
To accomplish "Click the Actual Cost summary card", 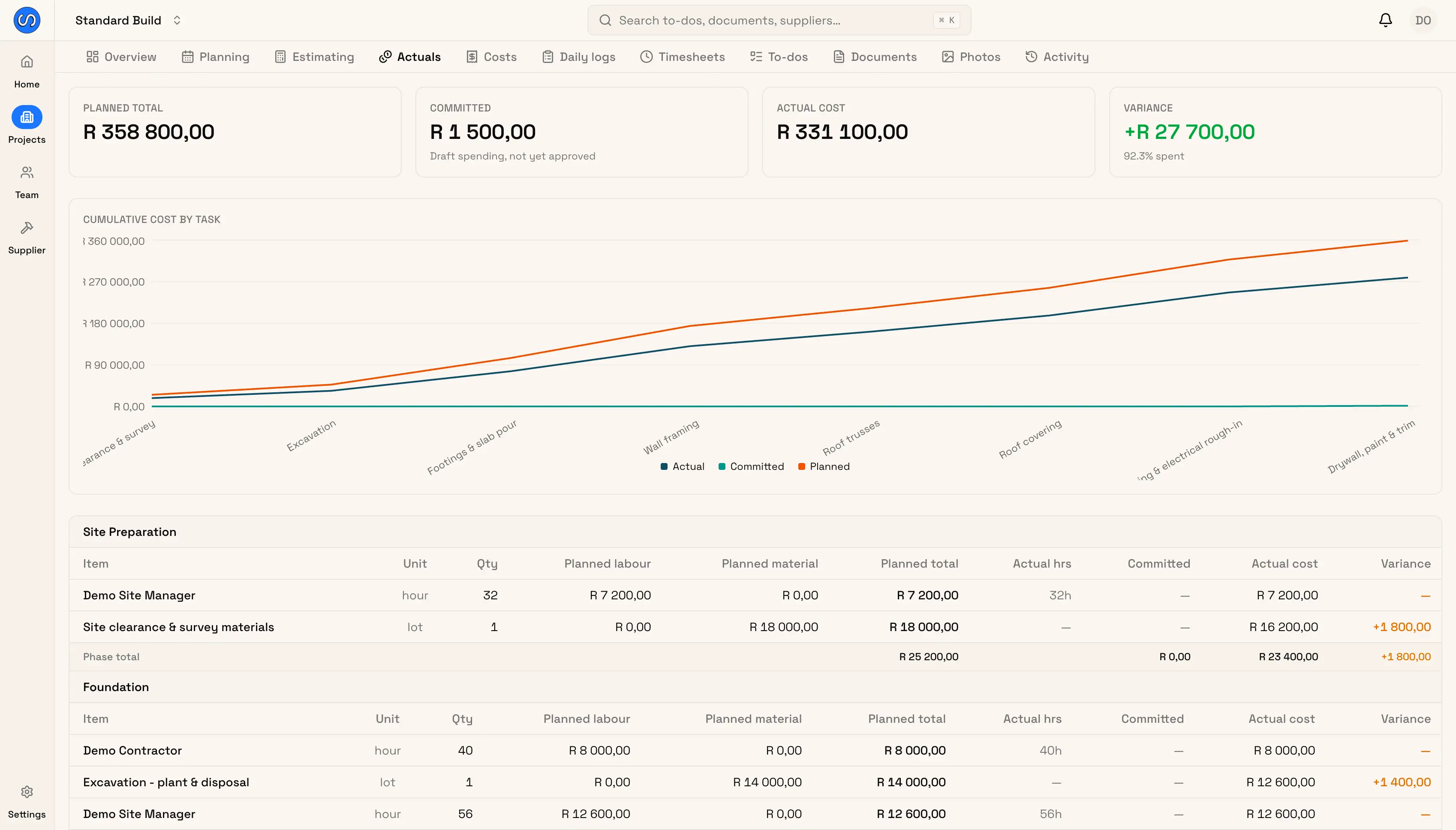I will [x=928, y=132].
